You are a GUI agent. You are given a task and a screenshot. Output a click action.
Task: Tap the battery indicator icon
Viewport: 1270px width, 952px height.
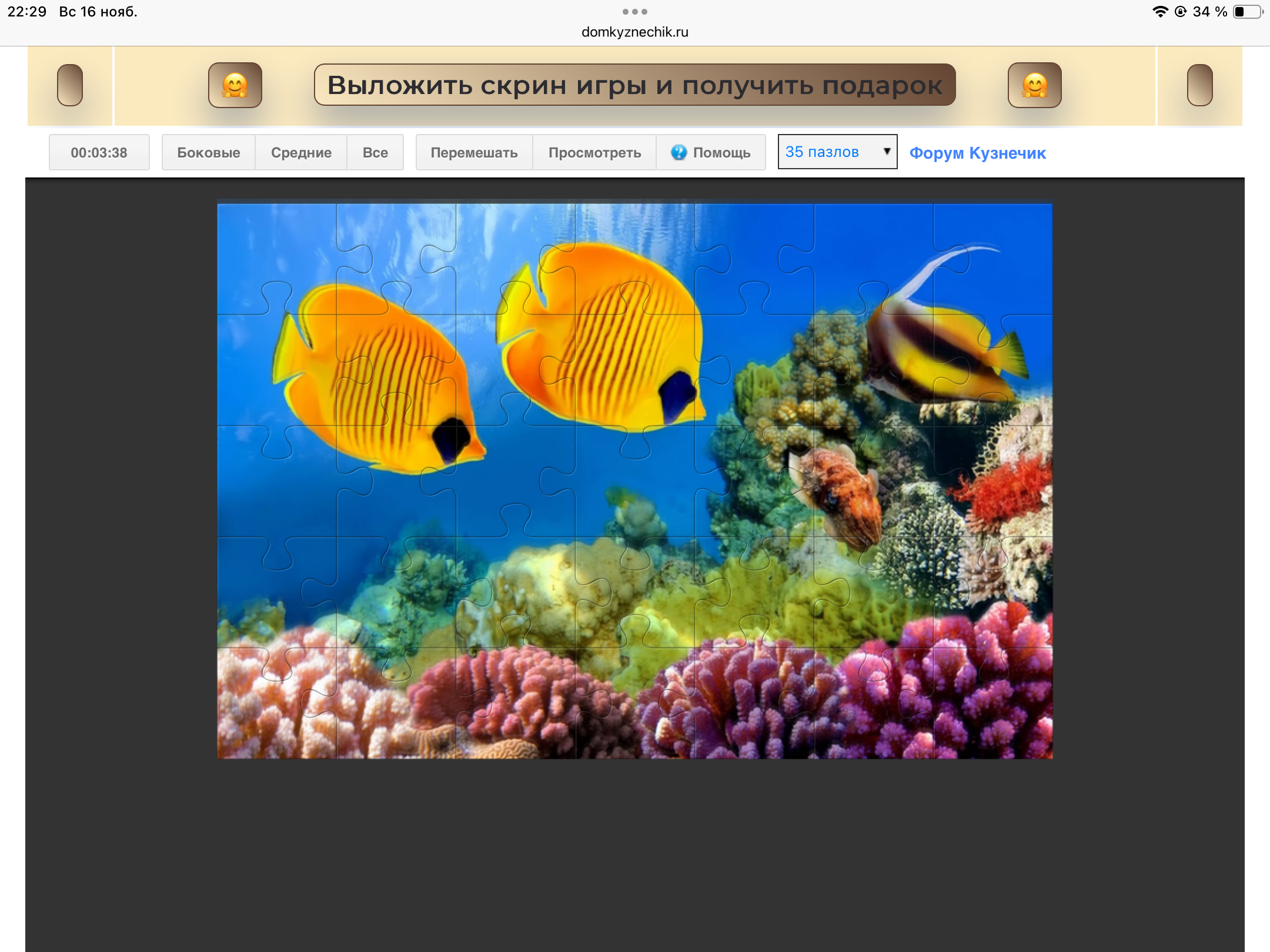click(1247, 12)
